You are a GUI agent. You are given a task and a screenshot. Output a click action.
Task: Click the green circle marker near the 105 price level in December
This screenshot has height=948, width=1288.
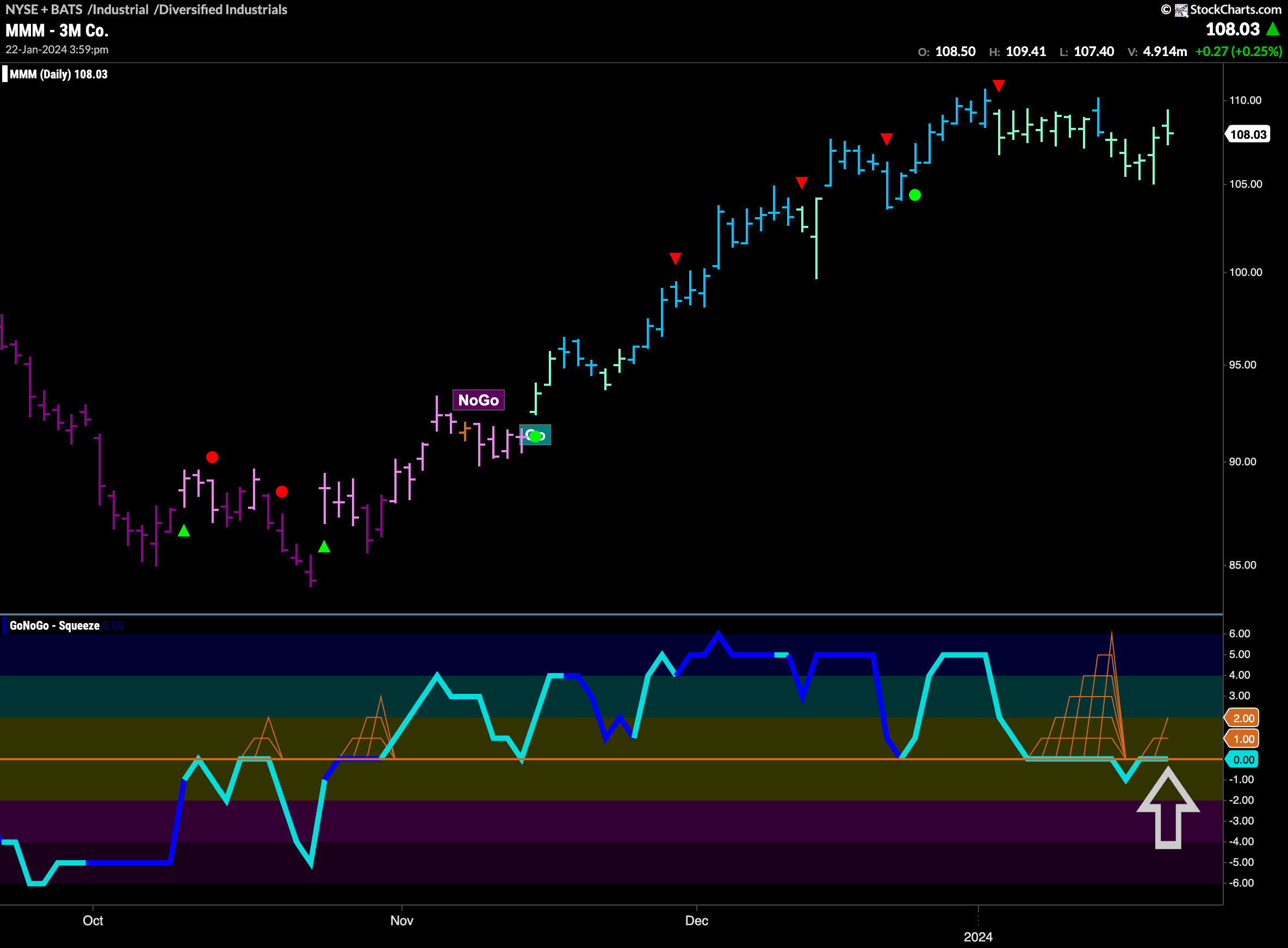915,195
